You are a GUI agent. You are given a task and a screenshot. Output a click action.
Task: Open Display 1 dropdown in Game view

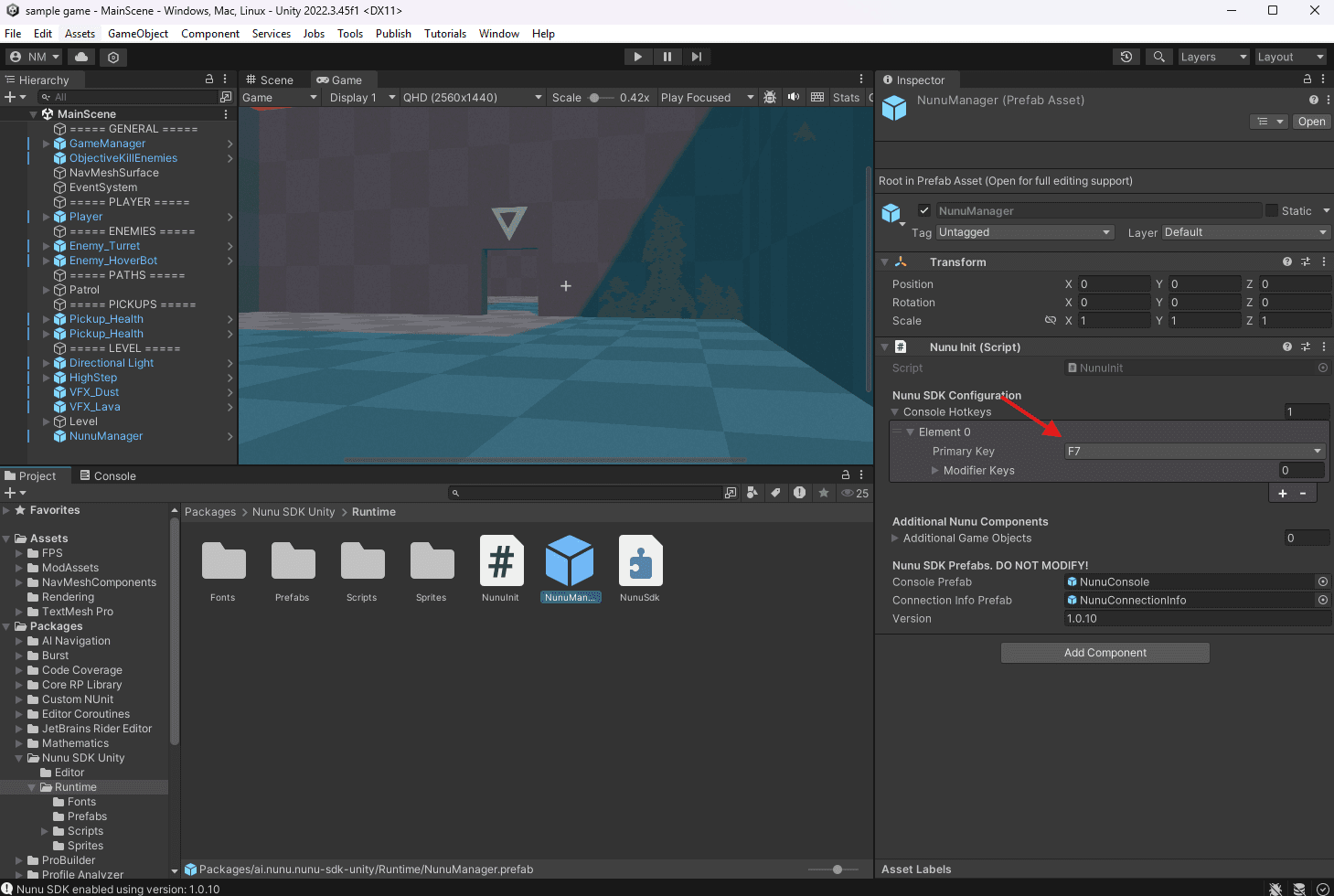click(x=362, y=97)
